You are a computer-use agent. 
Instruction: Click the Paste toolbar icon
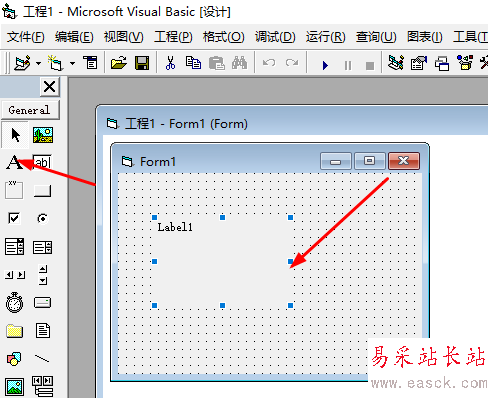(x=217, y=63)
